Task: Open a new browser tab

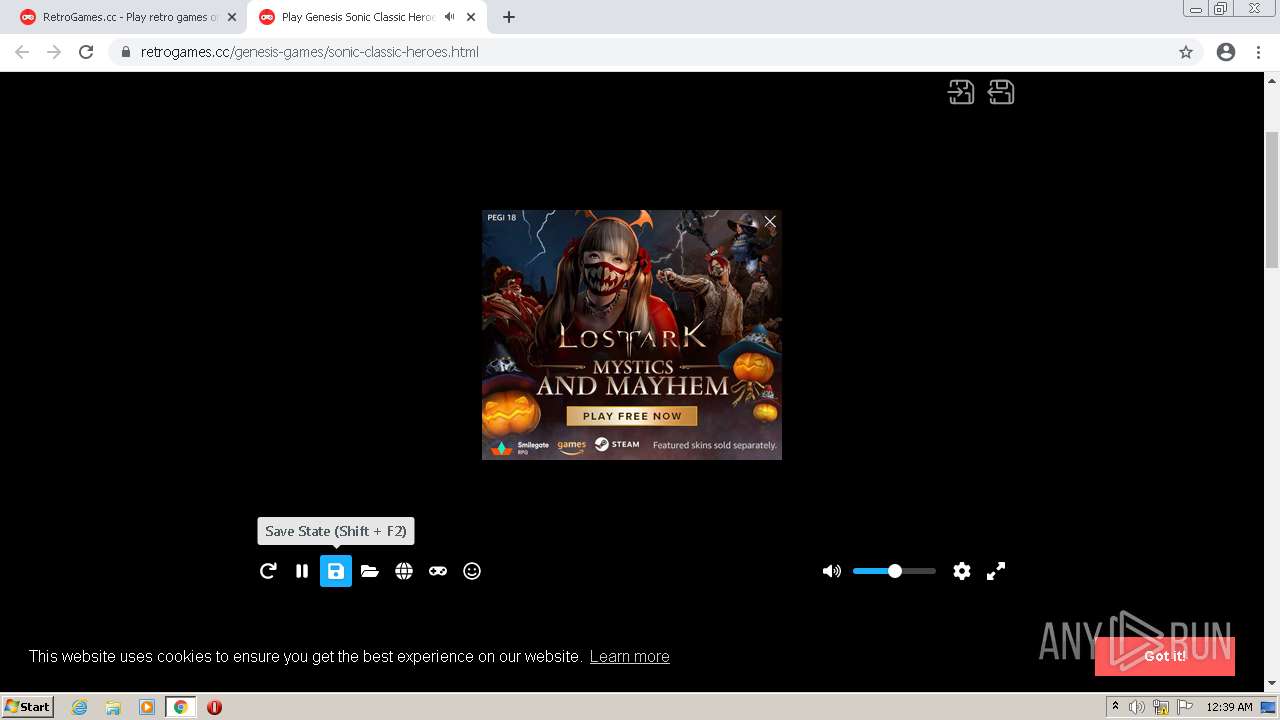Action: click(x=509, y=17)
